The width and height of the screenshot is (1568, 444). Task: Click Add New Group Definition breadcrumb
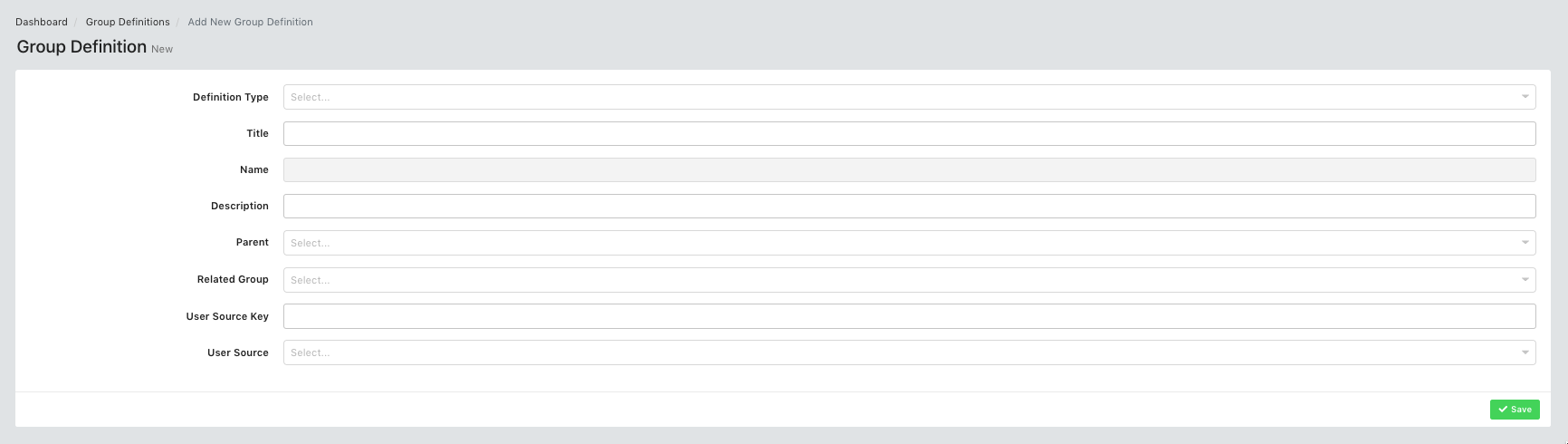point(250,22)
